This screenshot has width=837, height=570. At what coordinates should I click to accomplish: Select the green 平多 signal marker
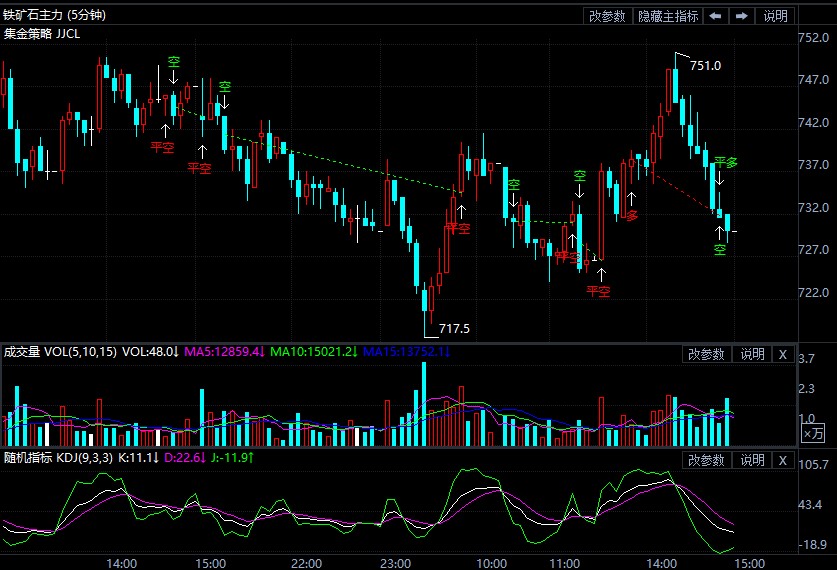725,162
